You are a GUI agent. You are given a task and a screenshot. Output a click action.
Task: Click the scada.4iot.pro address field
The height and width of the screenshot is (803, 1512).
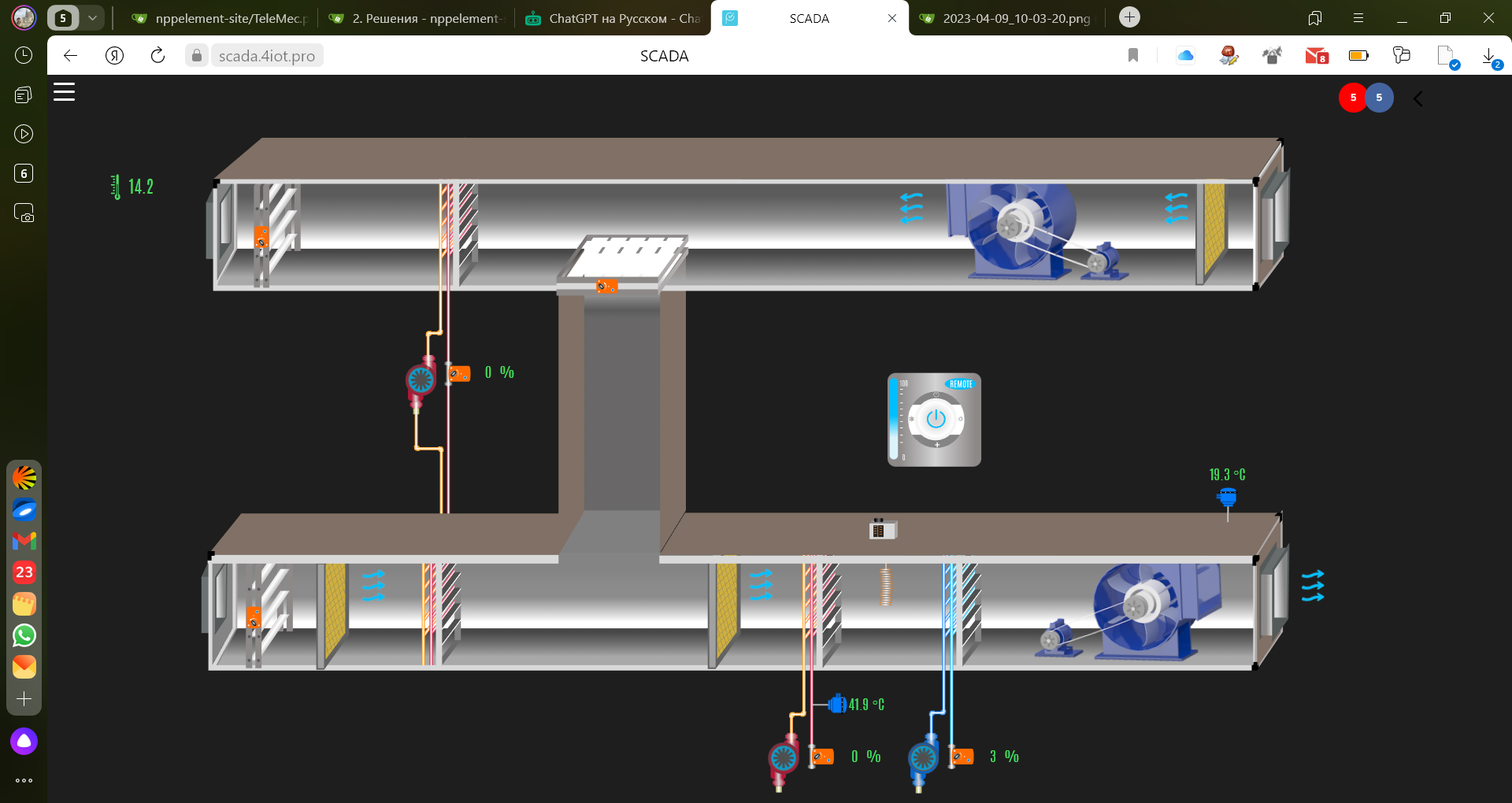tap(266, 56)
